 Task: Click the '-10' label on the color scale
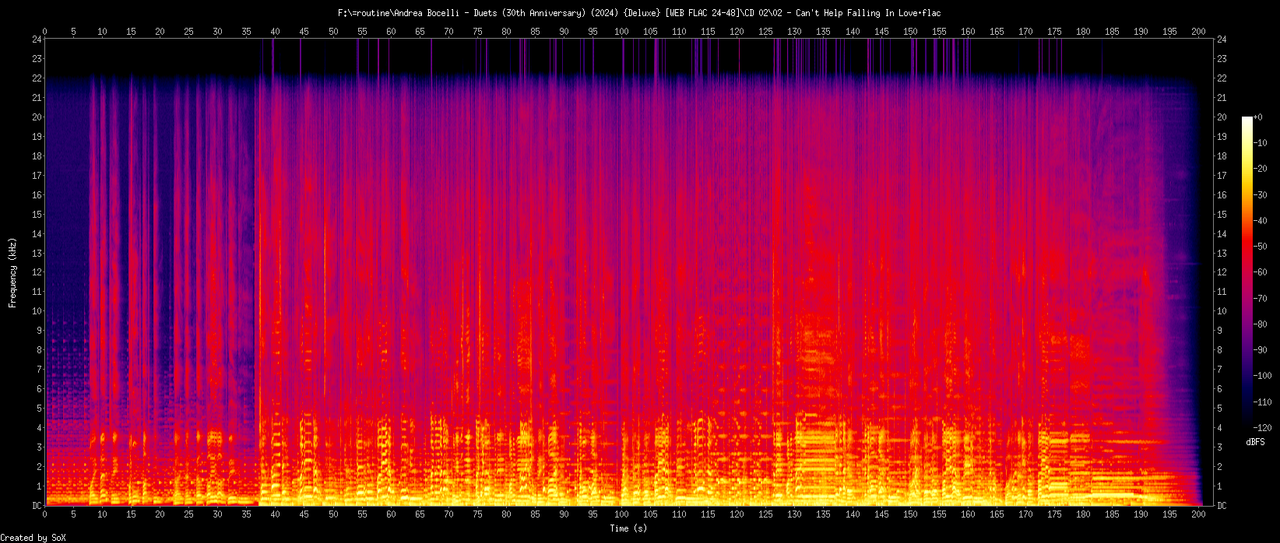(x=1260, y=143)
